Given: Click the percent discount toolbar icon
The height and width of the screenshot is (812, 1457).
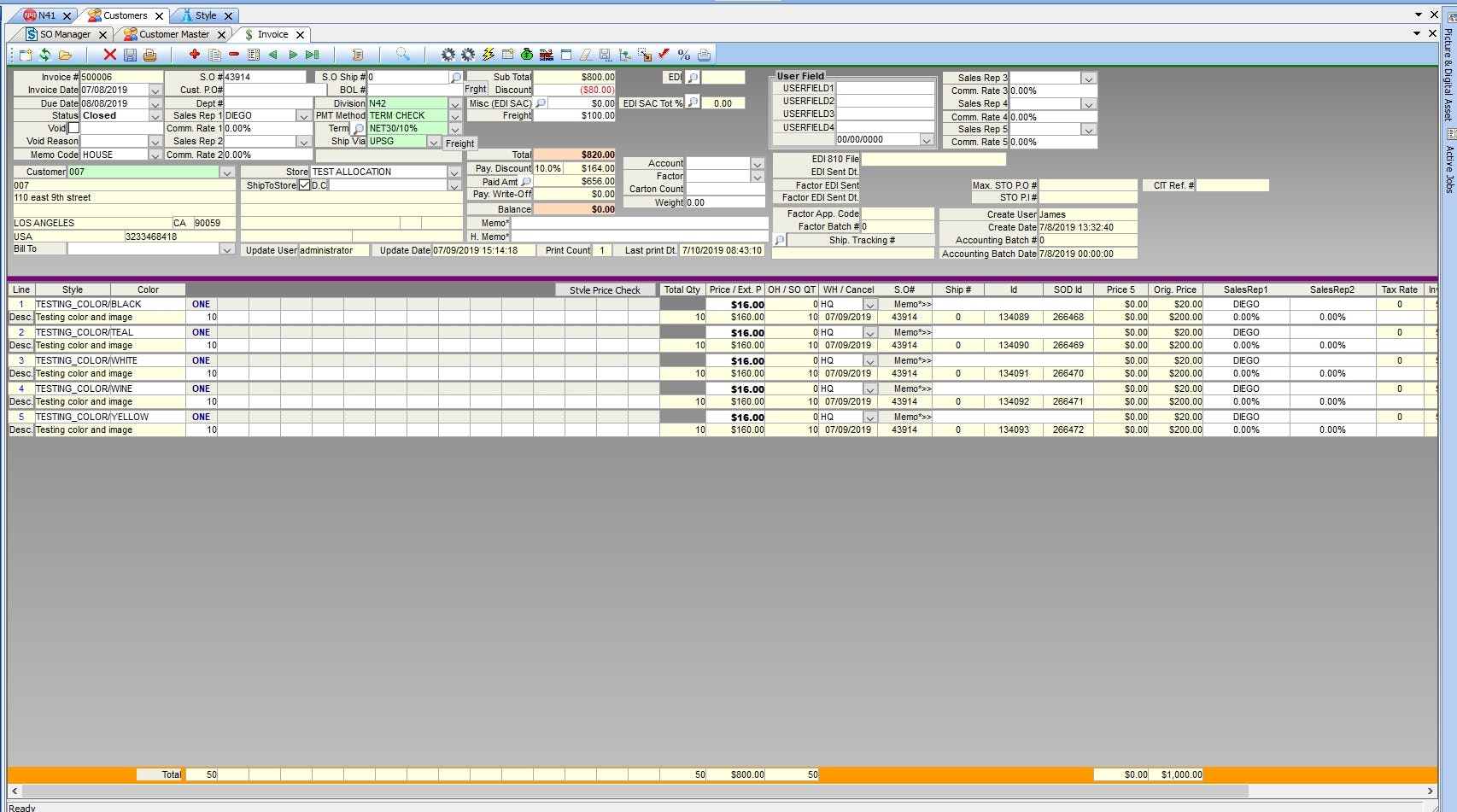Looking at the screenshot, I should [684, 55].
